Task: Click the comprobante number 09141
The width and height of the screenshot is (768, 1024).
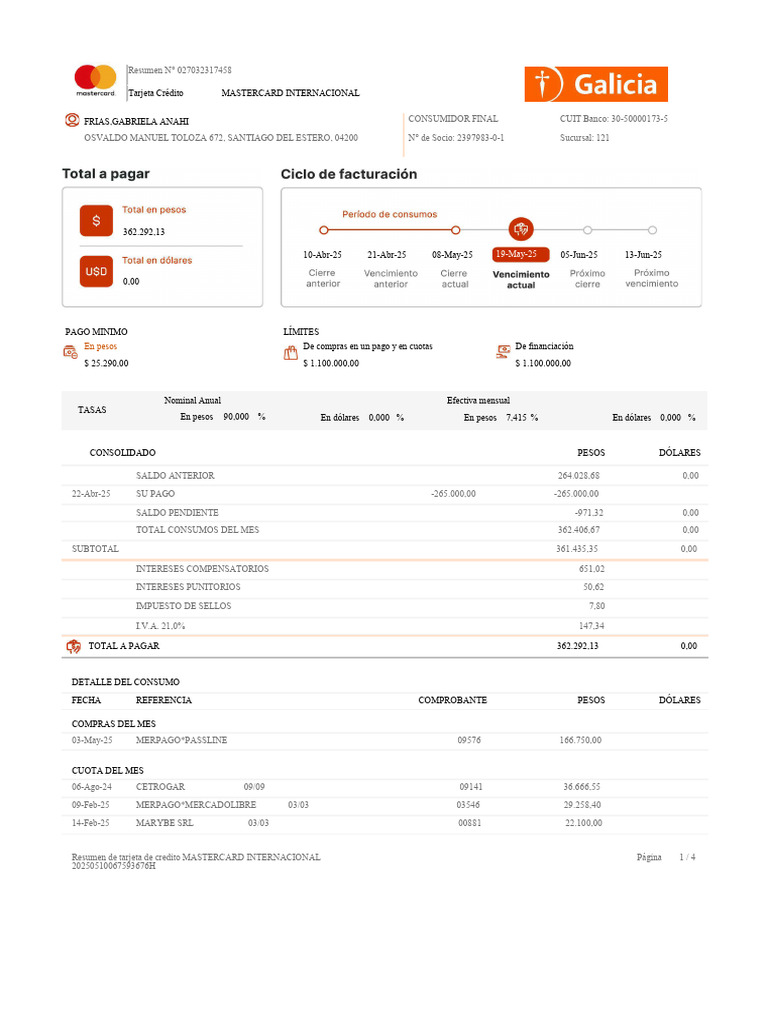Action: point(471,787)
